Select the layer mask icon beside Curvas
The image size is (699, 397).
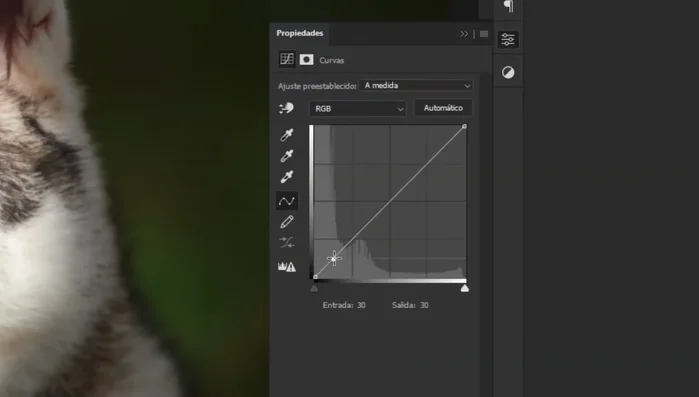[306, 60]
